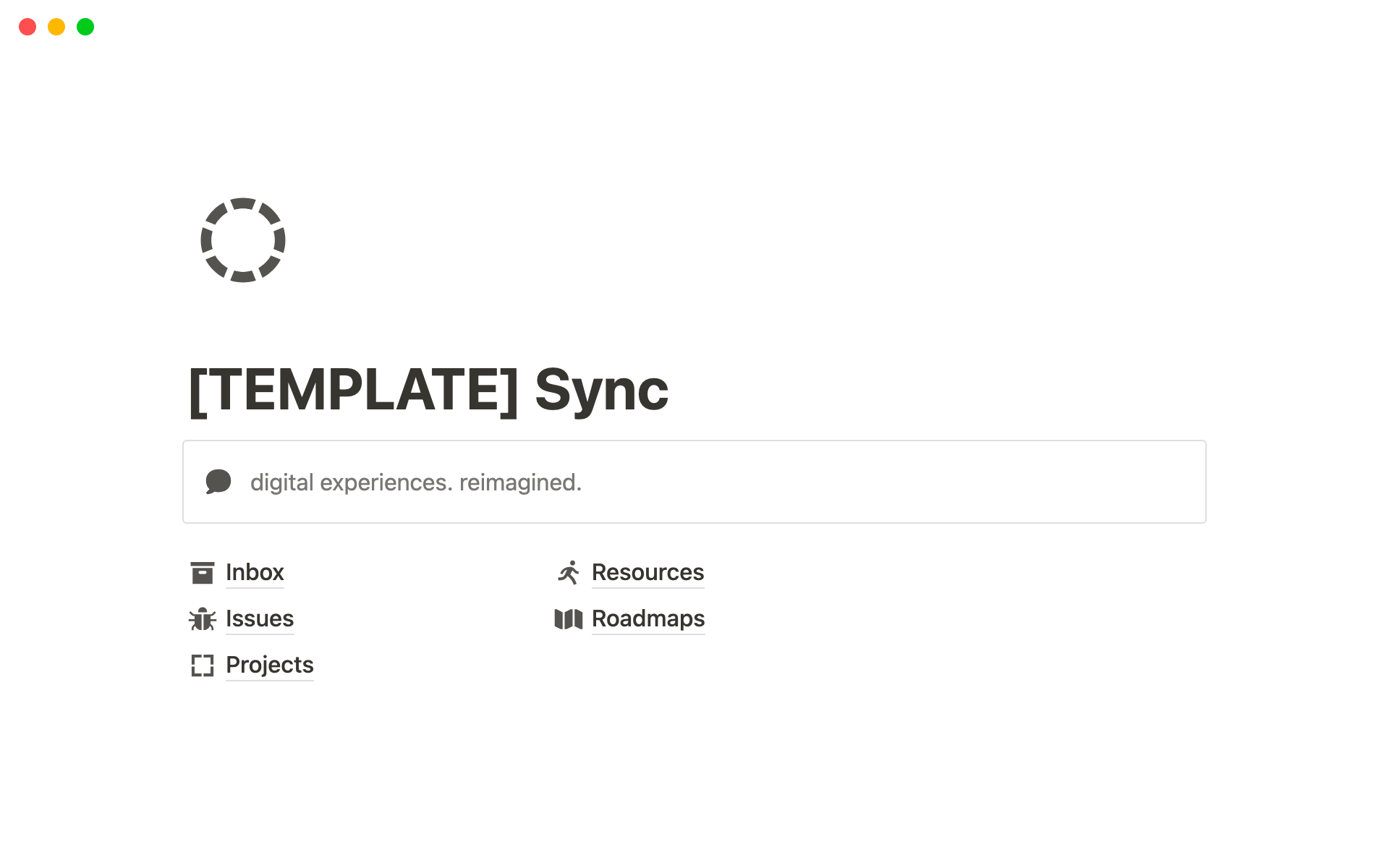The height and width of the screenshot is (868, 1389).
Task: Click the folded map icon beside Roadmaps
Action: point(569,619)
